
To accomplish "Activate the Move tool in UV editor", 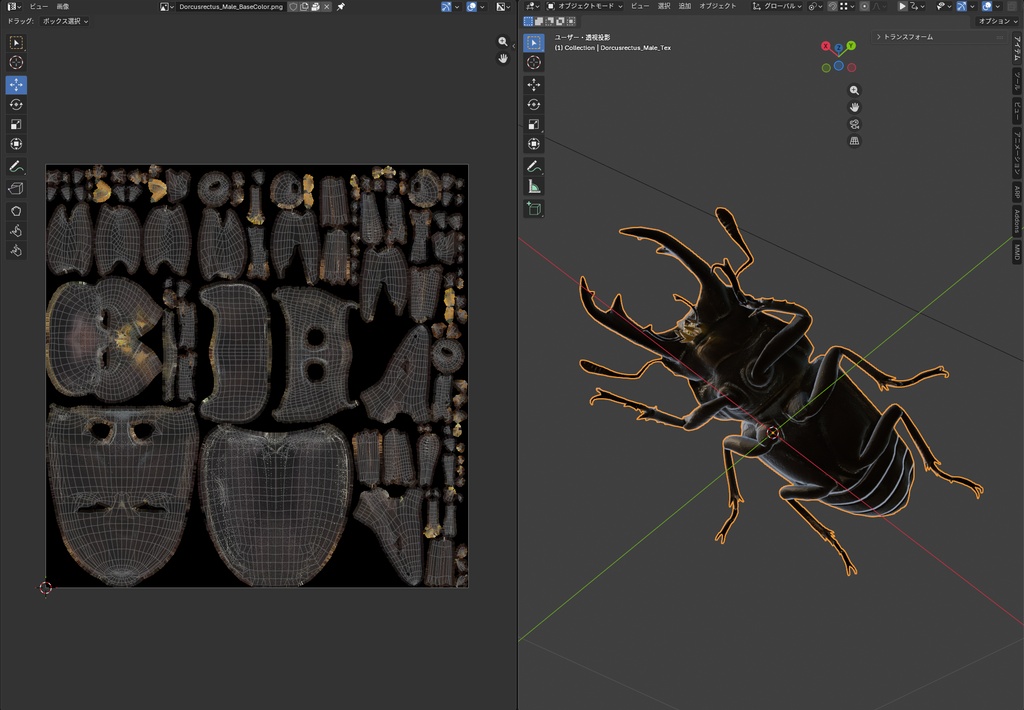I will 16,85.
